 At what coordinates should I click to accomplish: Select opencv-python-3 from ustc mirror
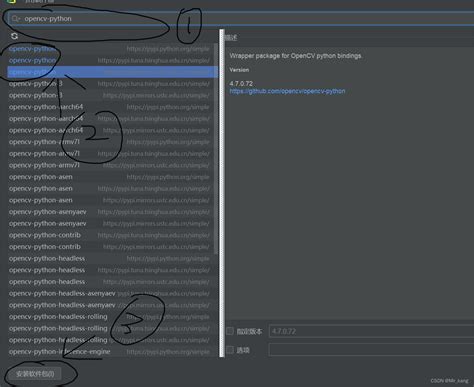(x=112, y=95)
